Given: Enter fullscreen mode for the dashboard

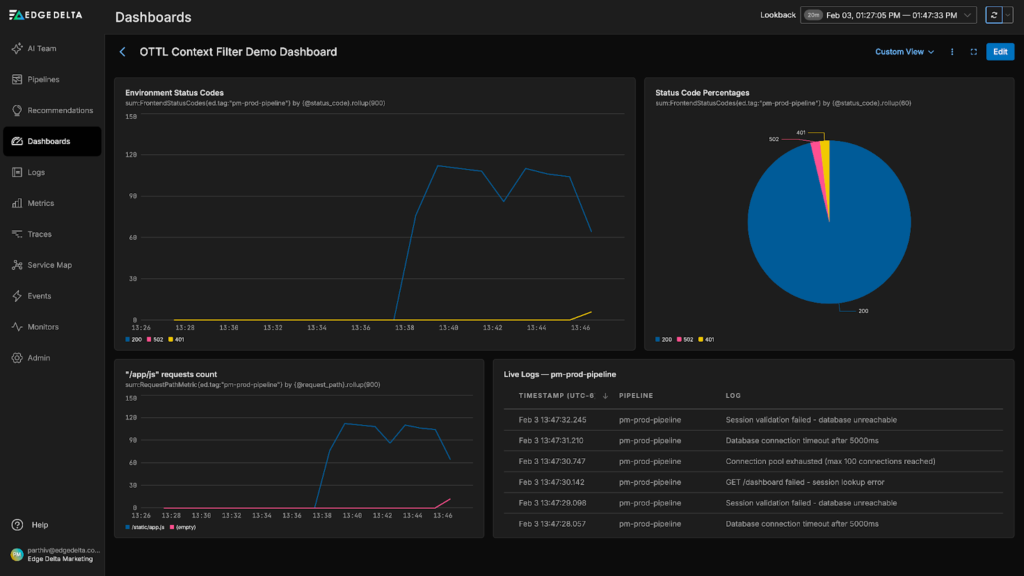Looking at the screenshot, I should (973, 52).
